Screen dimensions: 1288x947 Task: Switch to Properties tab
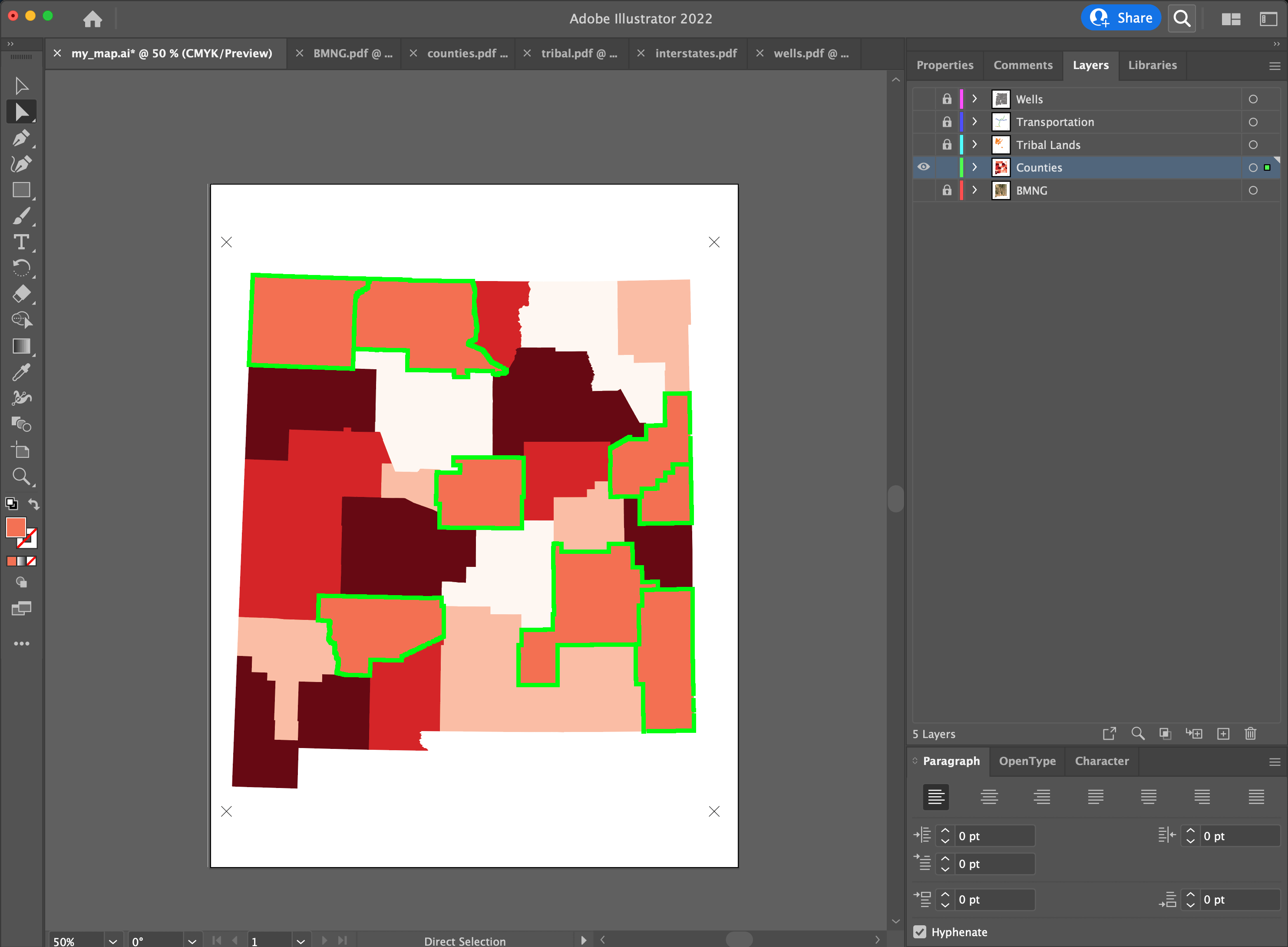pos(945,65)
